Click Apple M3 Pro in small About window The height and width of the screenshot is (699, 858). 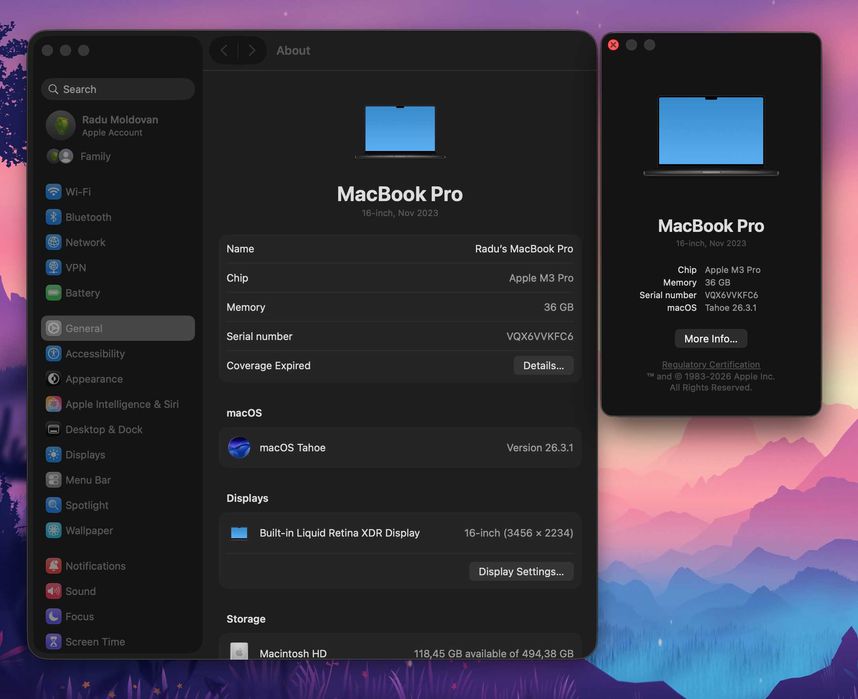pos(732,270)
